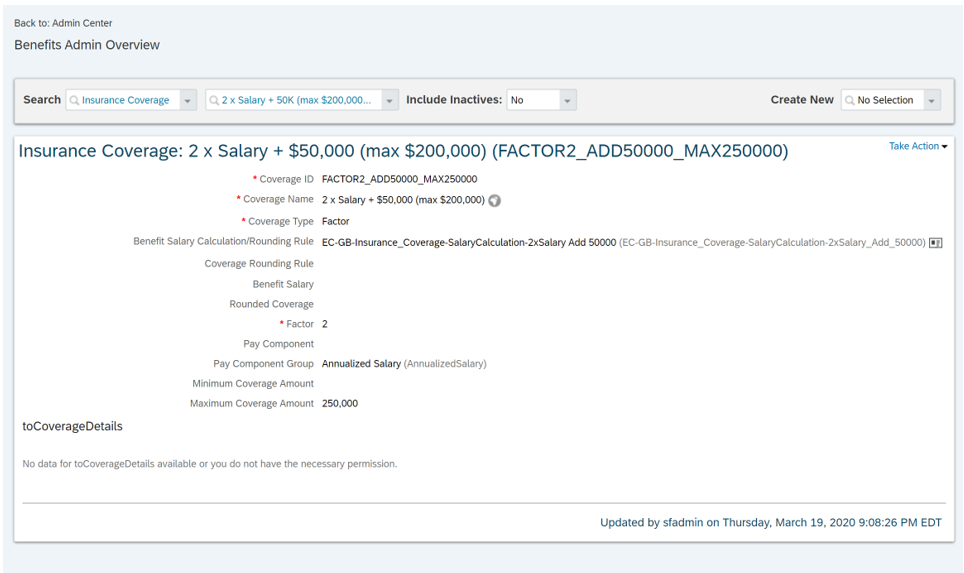This screenshot has height=573, width=964.
Task: Click the No data for toCoverageDetails message
Action: click(210, 464)
